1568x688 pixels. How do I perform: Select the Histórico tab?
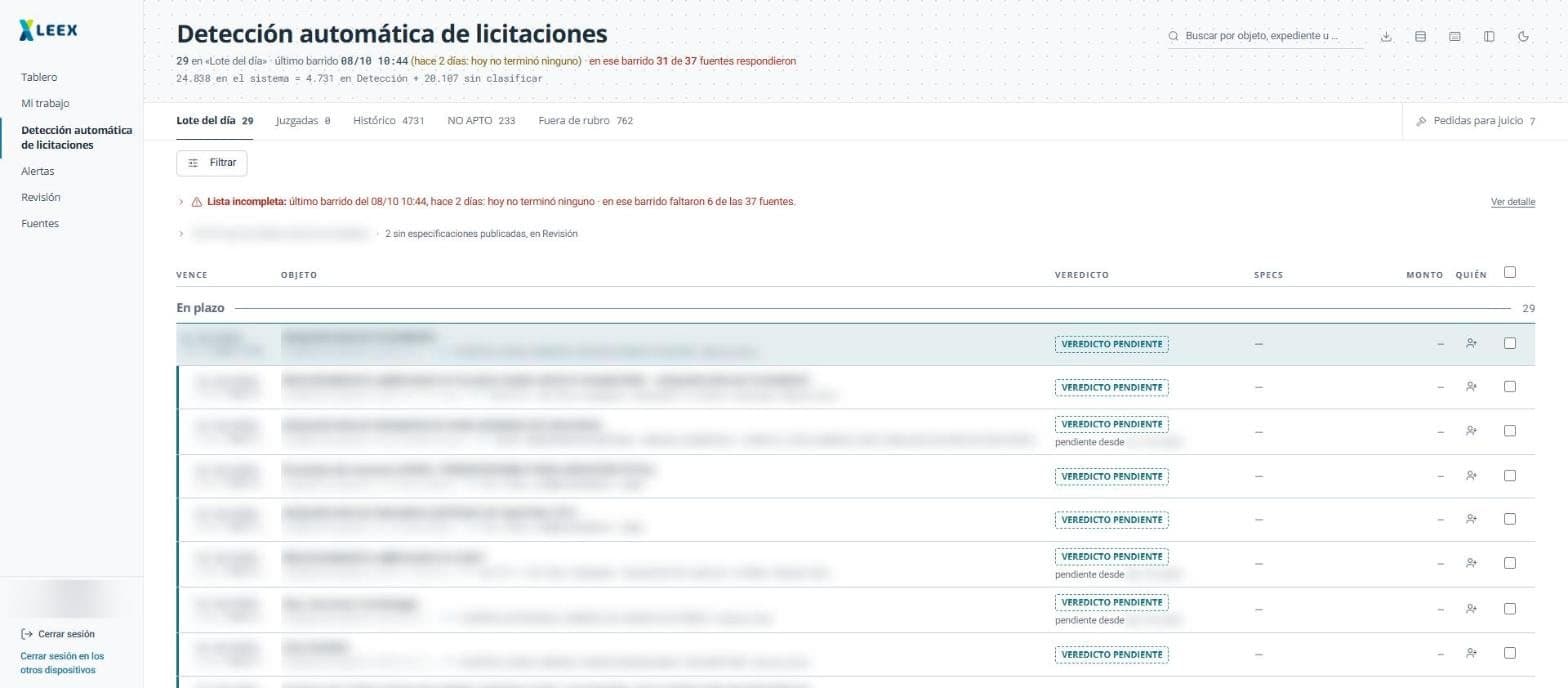click(x=389, y=121)
